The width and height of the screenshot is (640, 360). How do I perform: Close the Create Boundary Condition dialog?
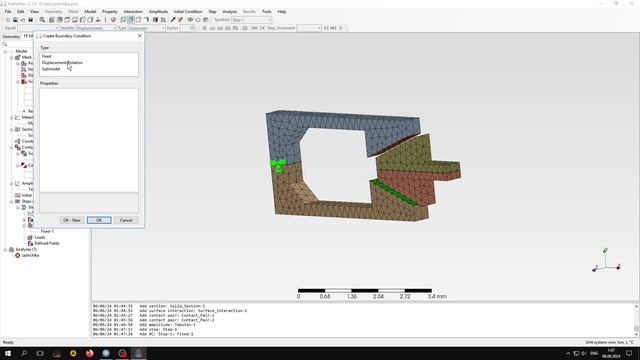point(140,36)
